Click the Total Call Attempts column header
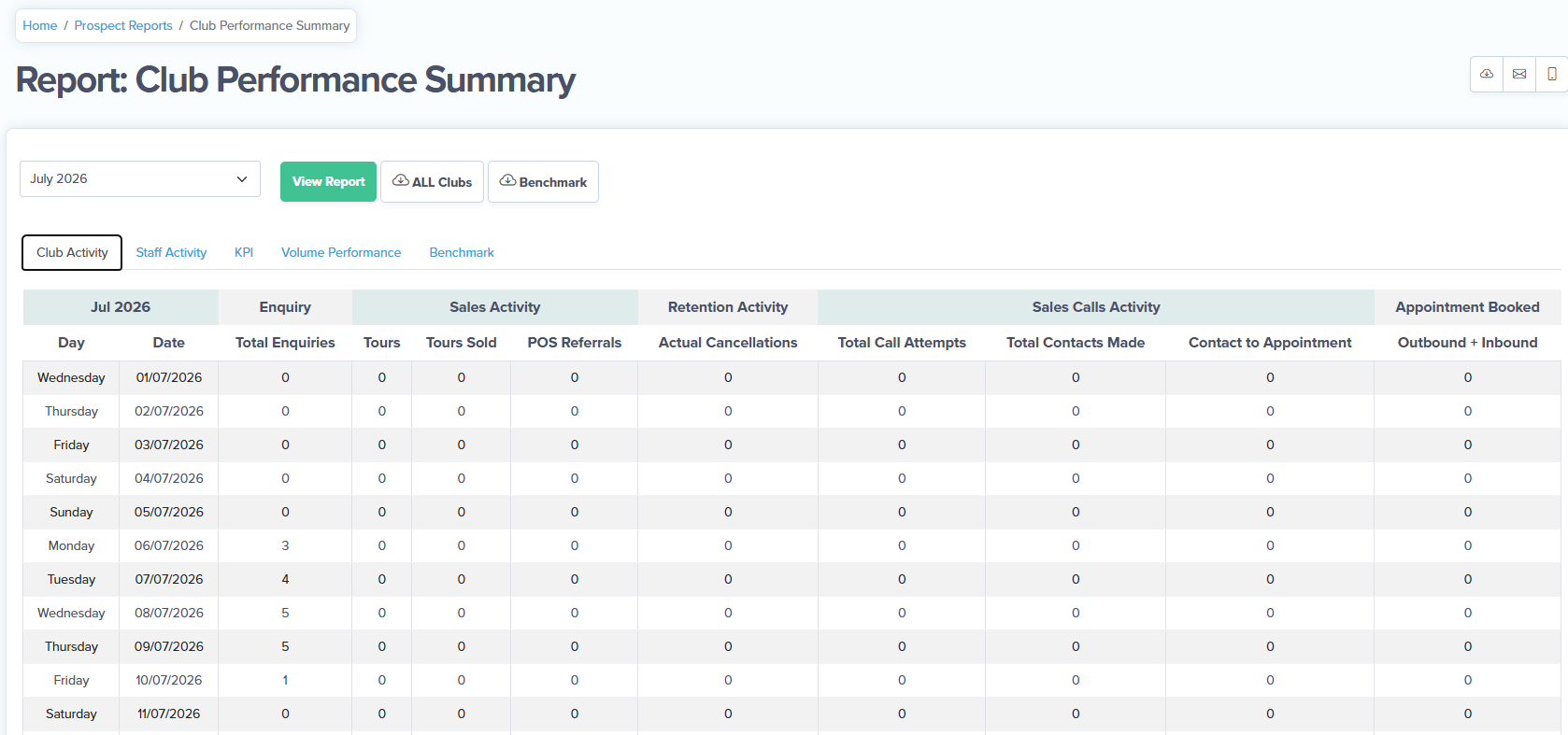Viewport: 1568px width, 735px height. coord(902,343)
